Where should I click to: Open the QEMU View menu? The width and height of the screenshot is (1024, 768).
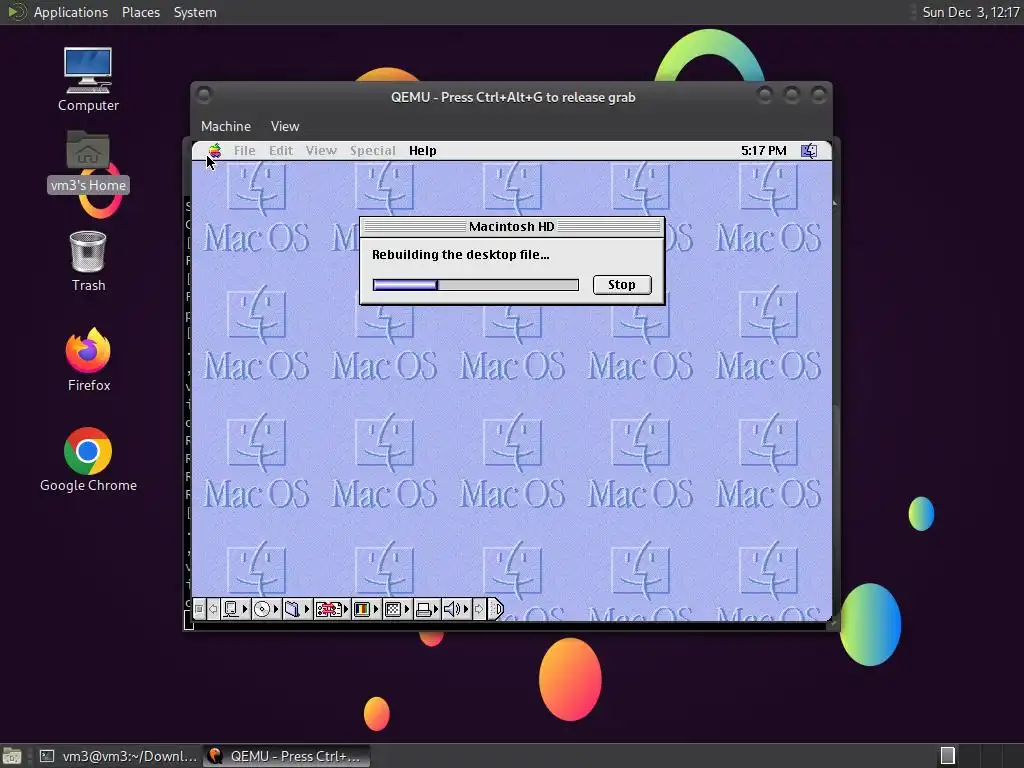click(x=285, y=126)
